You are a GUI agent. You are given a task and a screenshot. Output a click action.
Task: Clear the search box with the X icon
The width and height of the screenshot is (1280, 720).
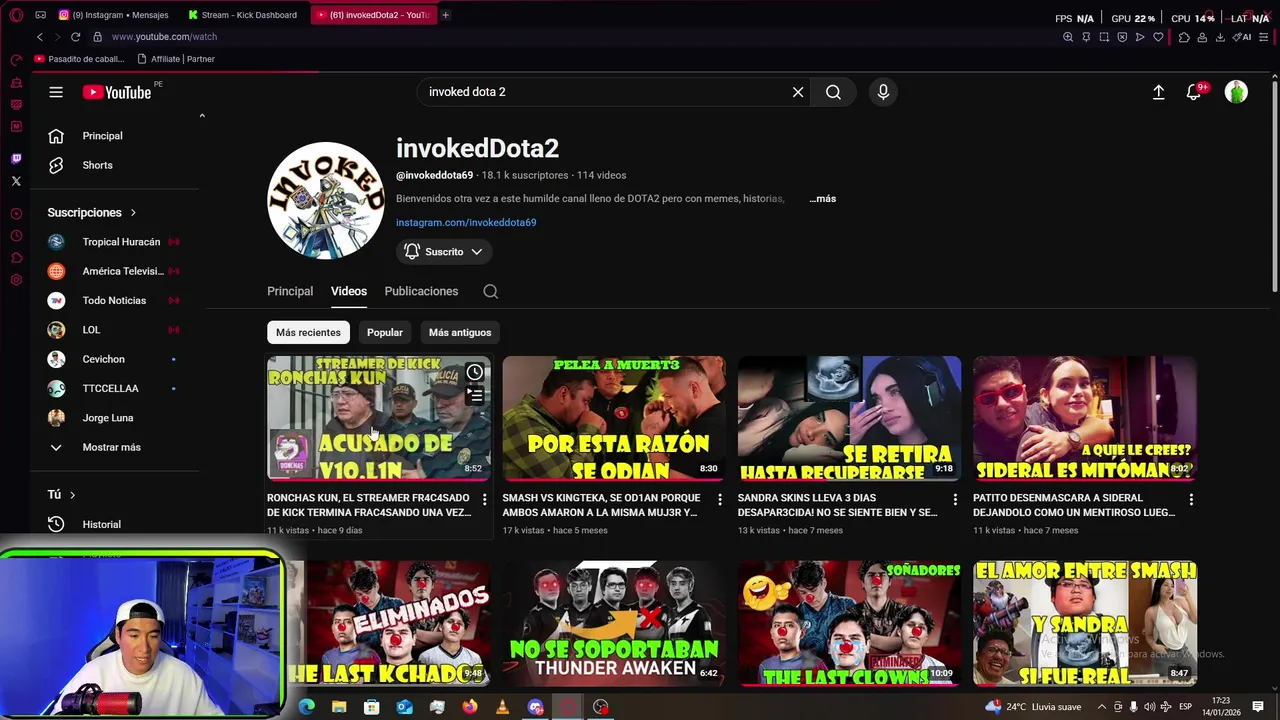[798, 92]
